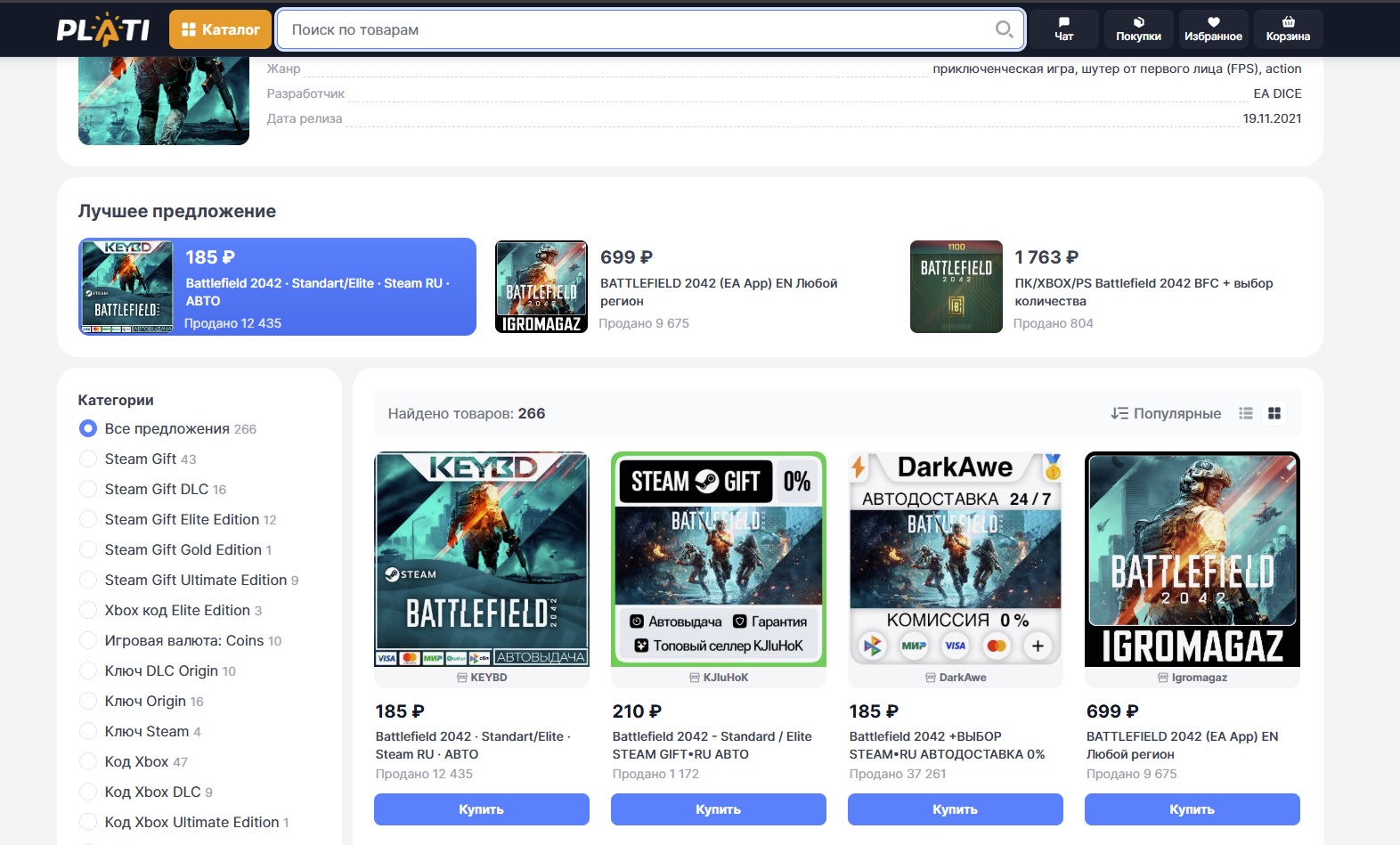Click the EA DICE developer value
1400x845 pixels.
(1277, 93)
